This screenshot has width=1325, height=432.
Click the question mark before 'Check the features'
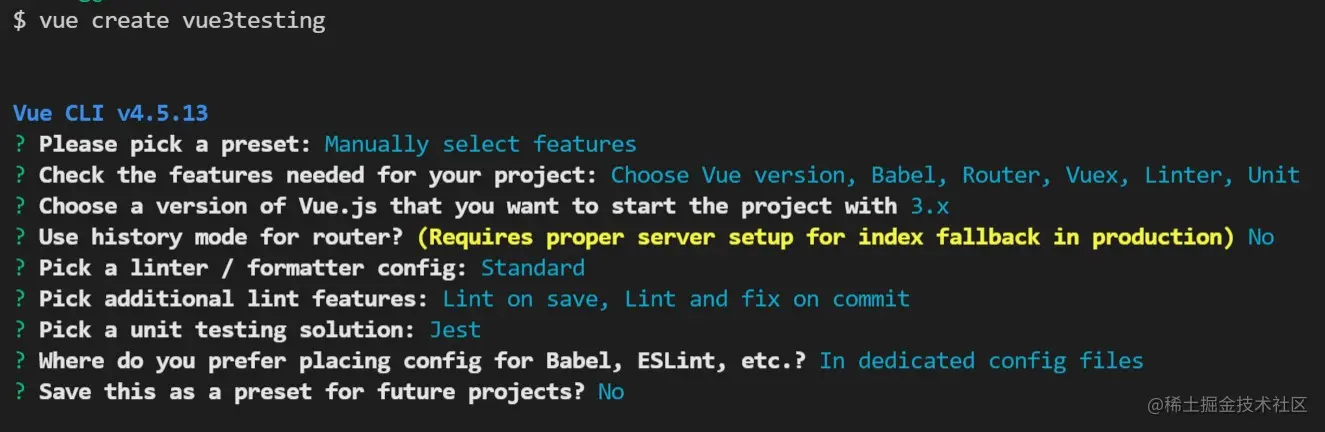[20, 176]
